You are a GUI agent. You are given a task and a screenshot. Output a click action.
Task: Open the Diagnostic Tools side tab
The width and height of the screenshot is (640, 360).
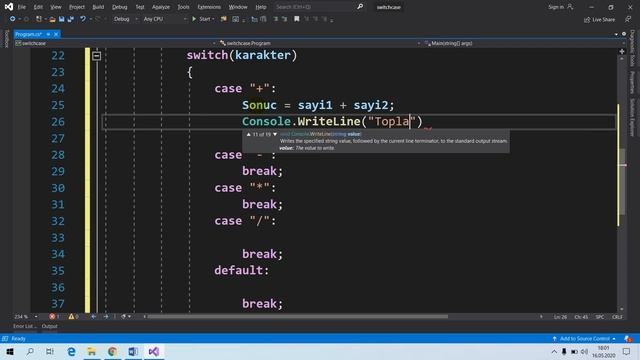(x=632, y=48)
